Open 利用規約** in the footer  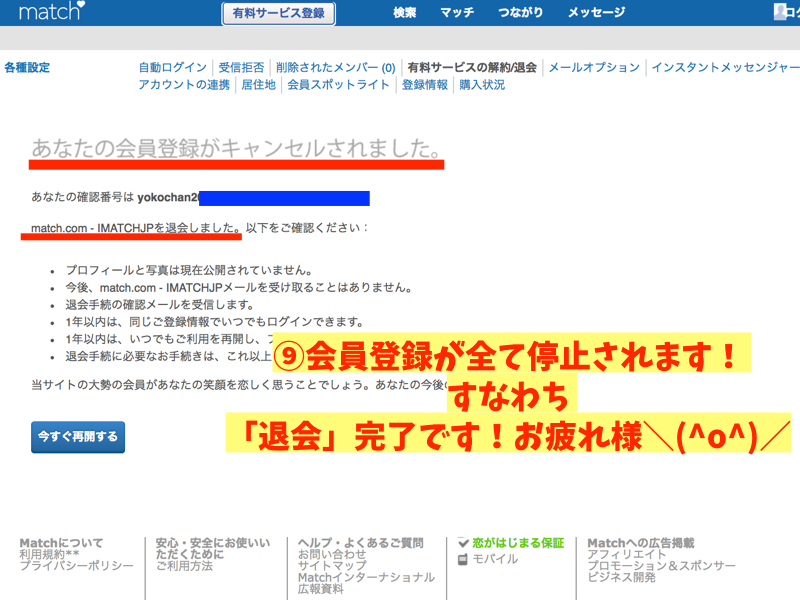point(49,554)
